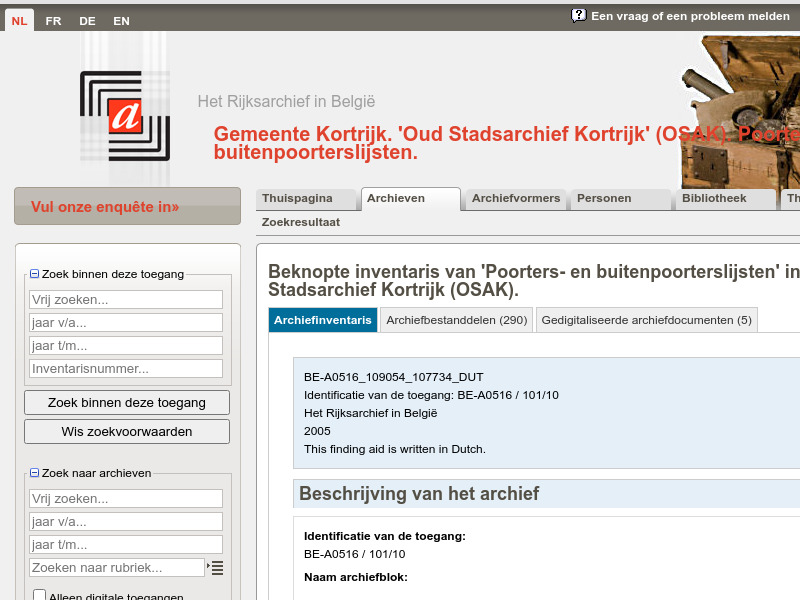Switch the site language to FR
The height and width of the screenshot is (600, 800).
(x=53, y=20)
